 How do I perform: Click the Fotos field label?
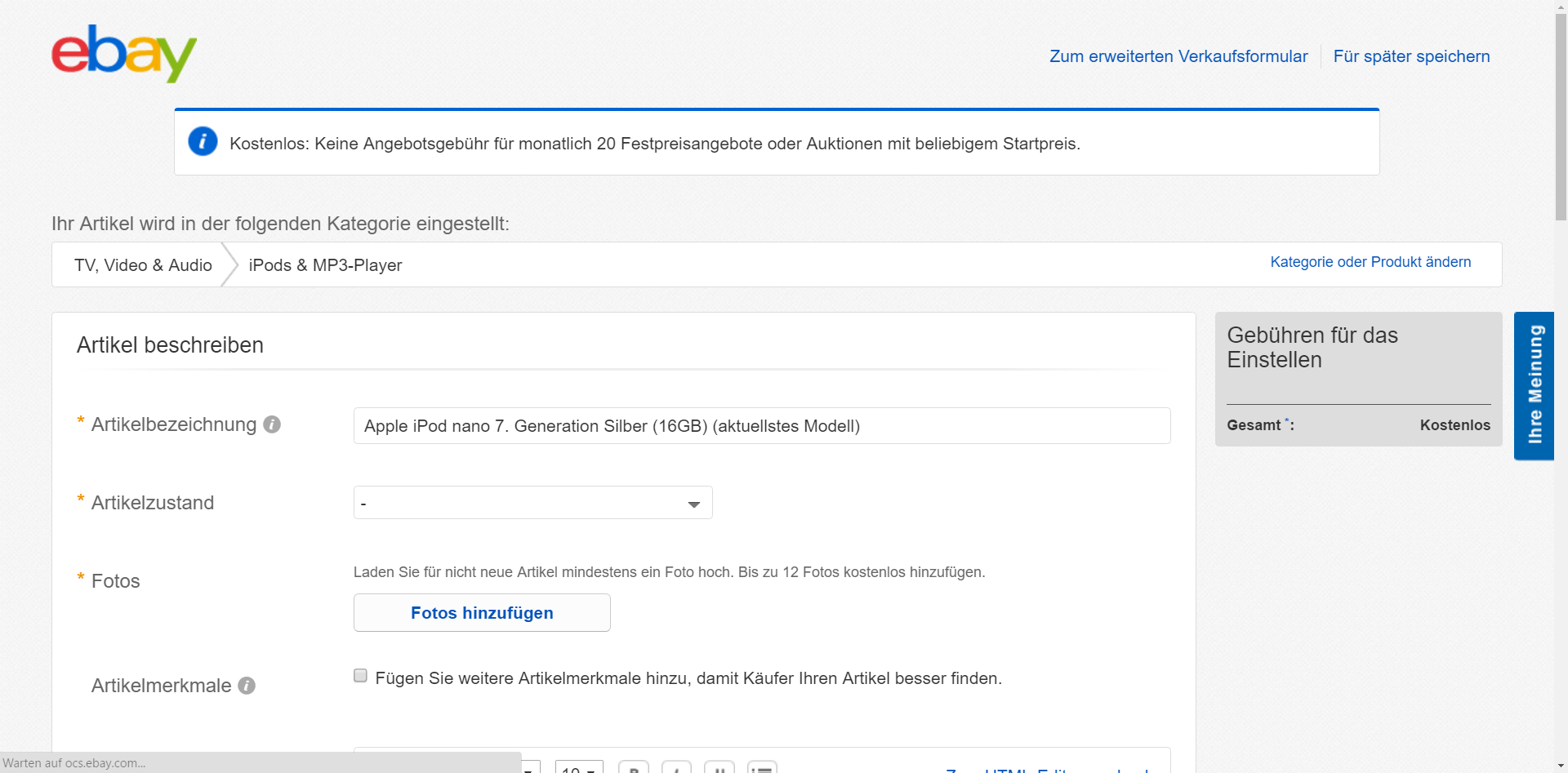[x=116, y=581]
